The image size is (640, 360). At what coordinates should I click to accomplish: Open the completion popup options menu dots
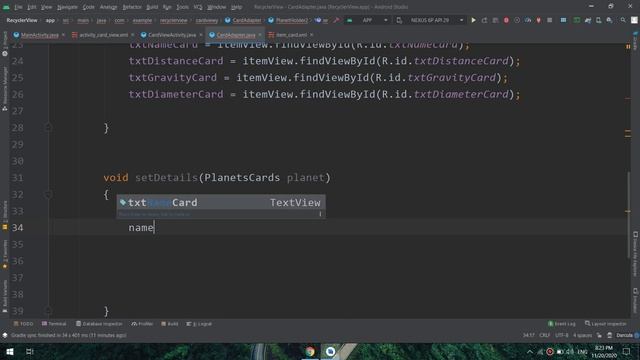(x=320, y=214)
